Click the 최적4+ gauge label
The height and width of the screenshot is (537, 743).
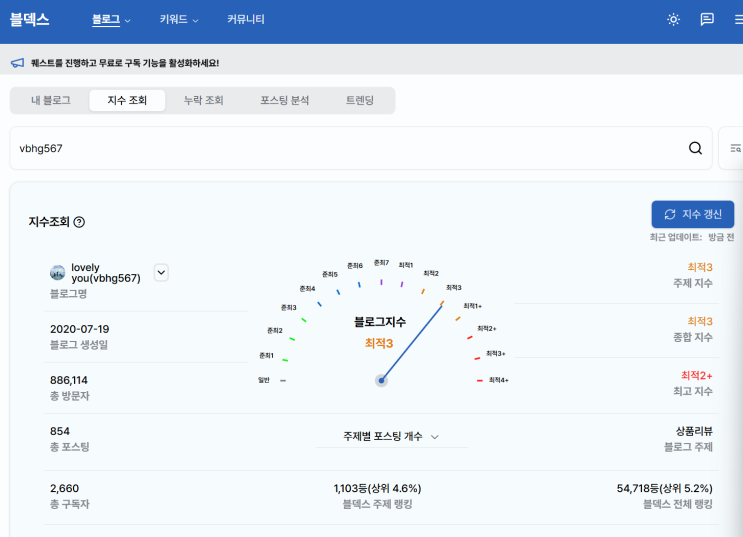click(498, 380)
